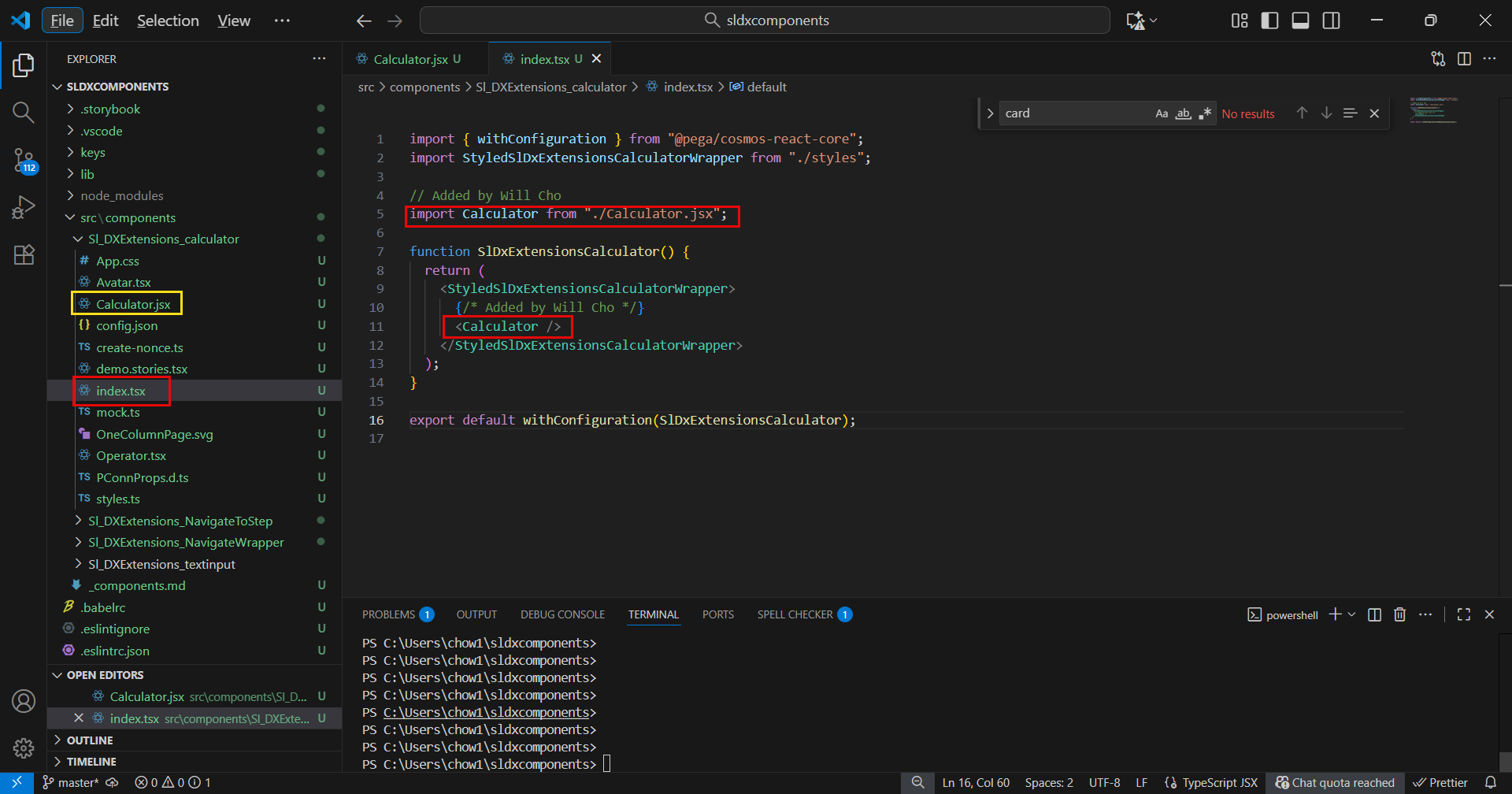1512x794 pixels.
Task: Expand the SI_DXExtensions_textinput folder
Action: coord(161,564)
